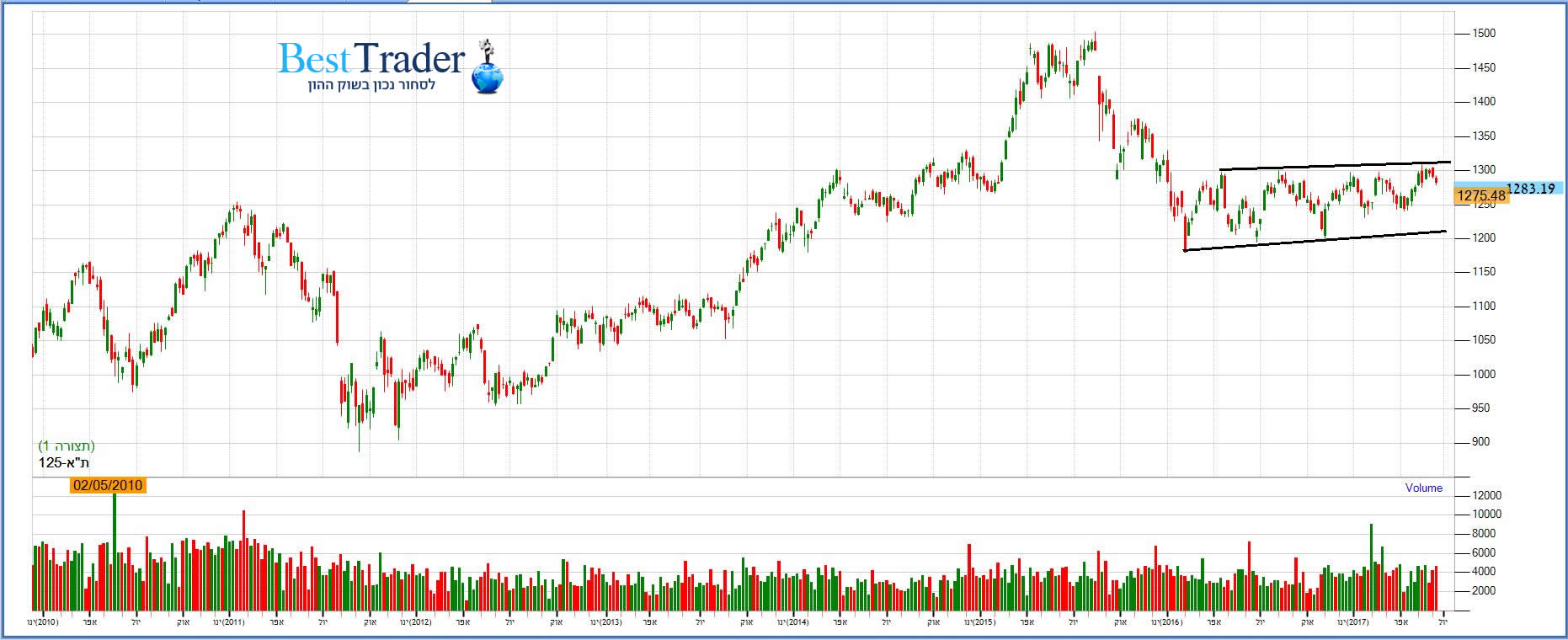Image resolution: width=1568 pixels, height=640 pixels.
Task: Click the 12000 volume axis label
Action: [1486, 496]
